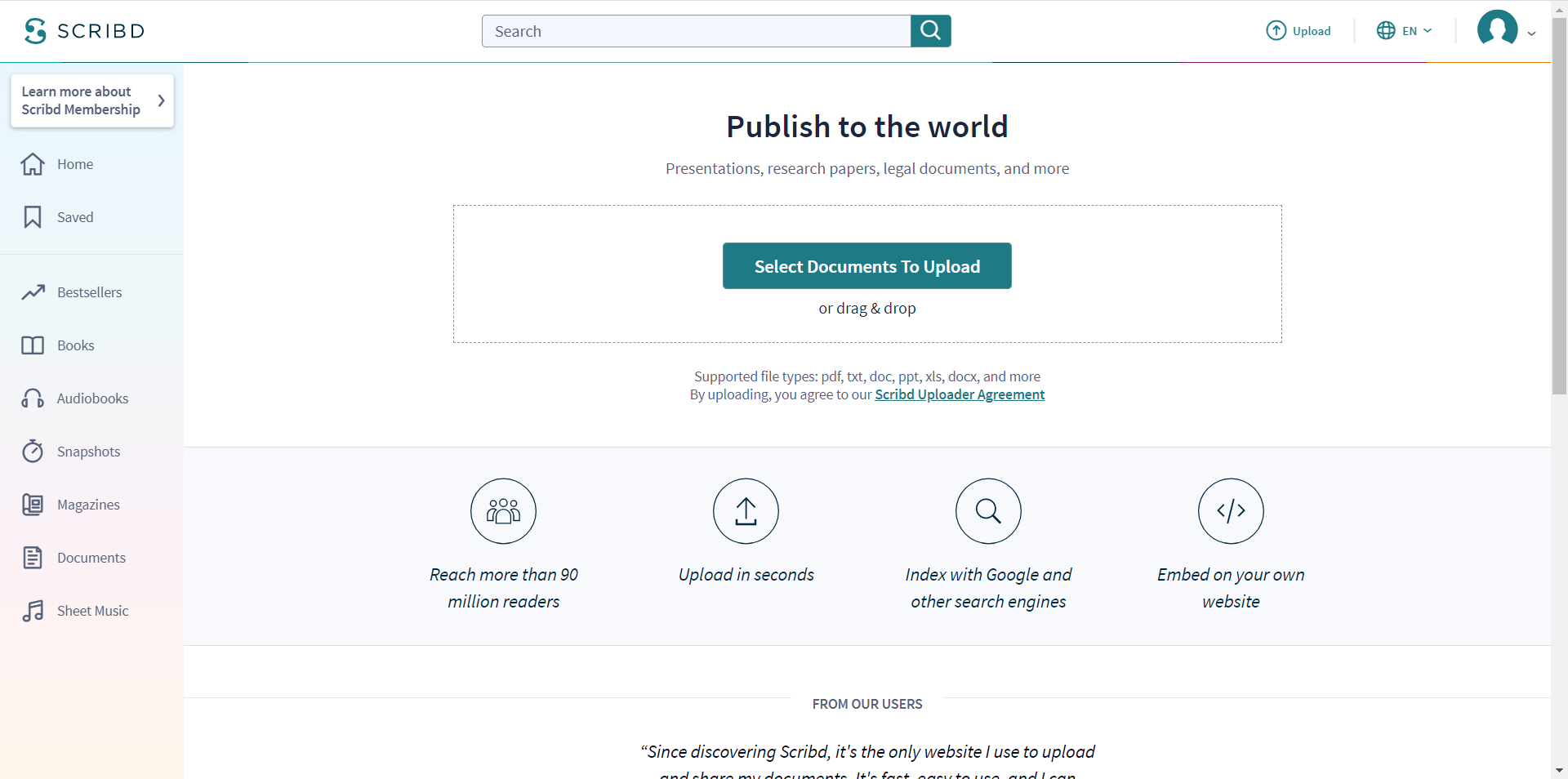Open Audiobooks section
Screen dimensions: 1568x779
point(92,398)
